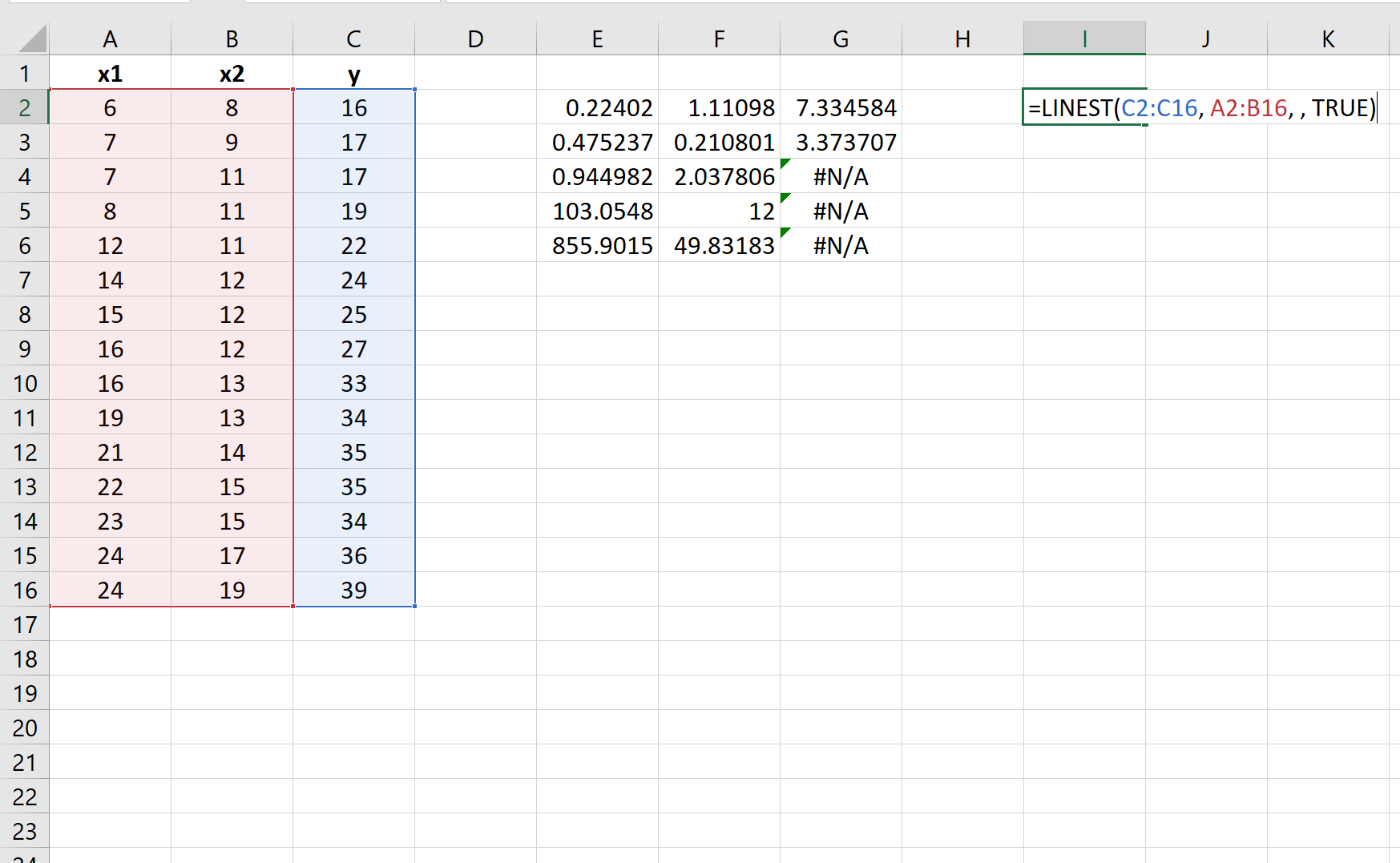Click the green error indicator in cell G4
Viewport: 1400px width, 863px height.
(785, 163)
